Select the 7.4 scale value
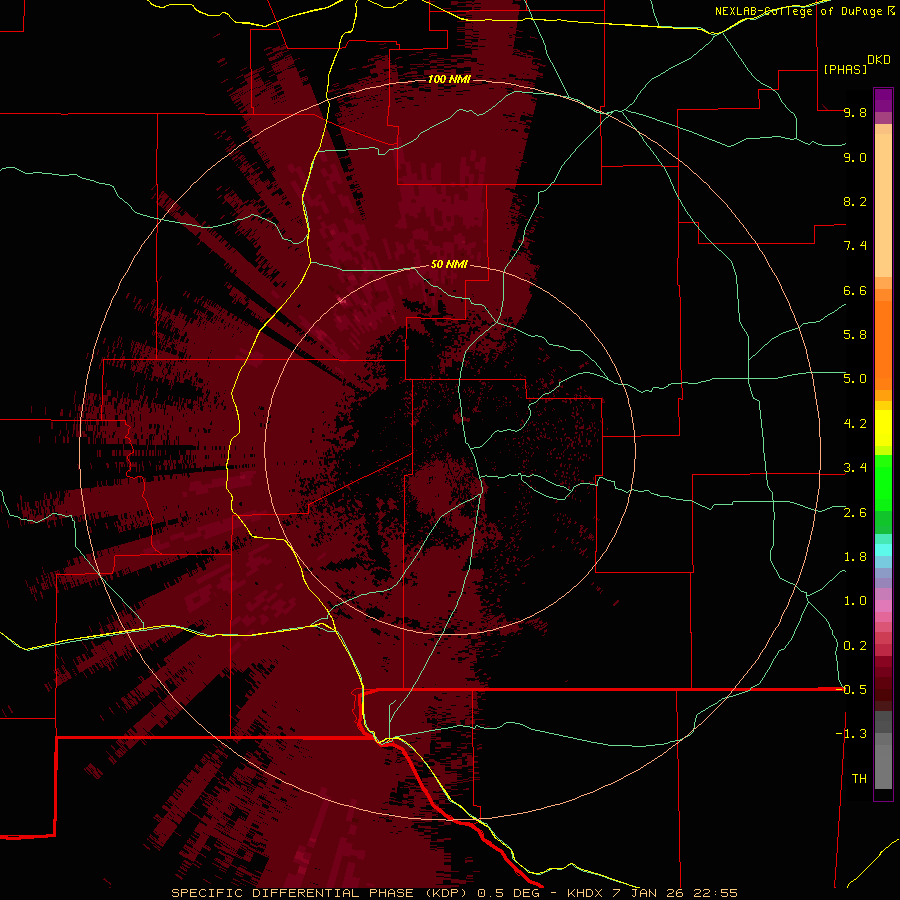Image resolution: width=900 pixels, height=900 pixels. coord(855,246)
